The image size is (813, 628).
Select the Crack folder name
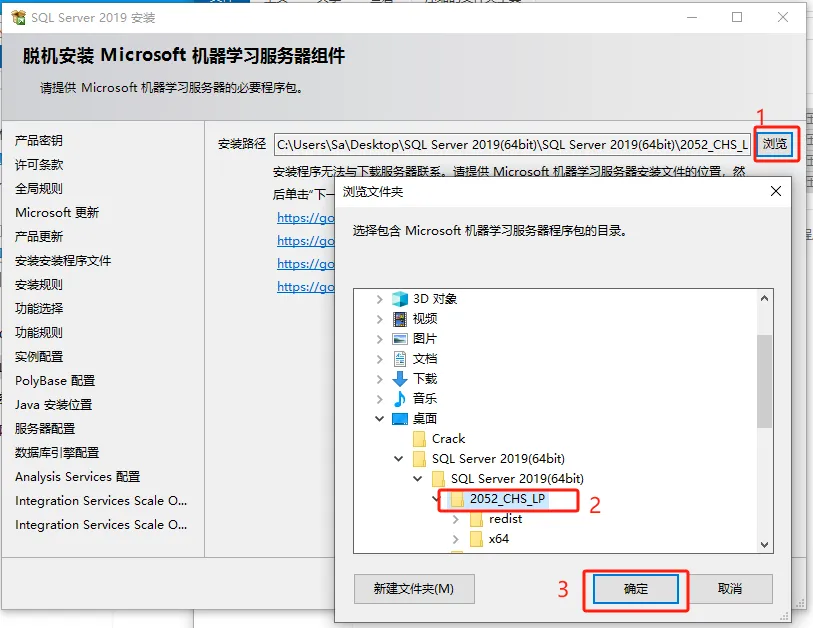pos(448,439)
